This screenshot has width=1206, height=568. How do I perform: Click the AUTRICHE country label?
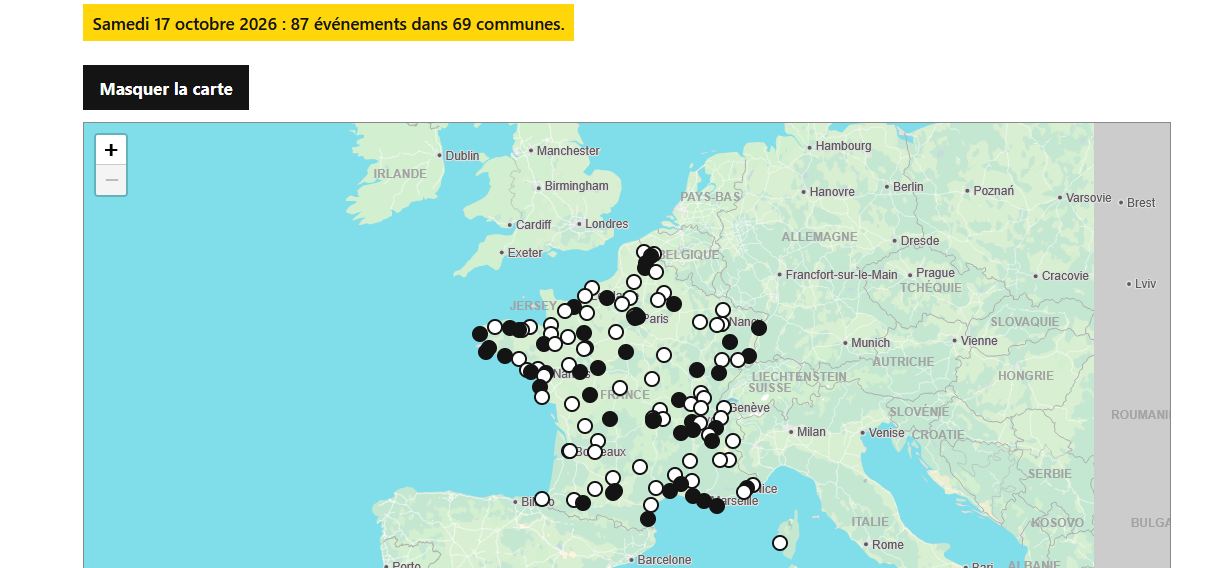click(x=902, y=362)
